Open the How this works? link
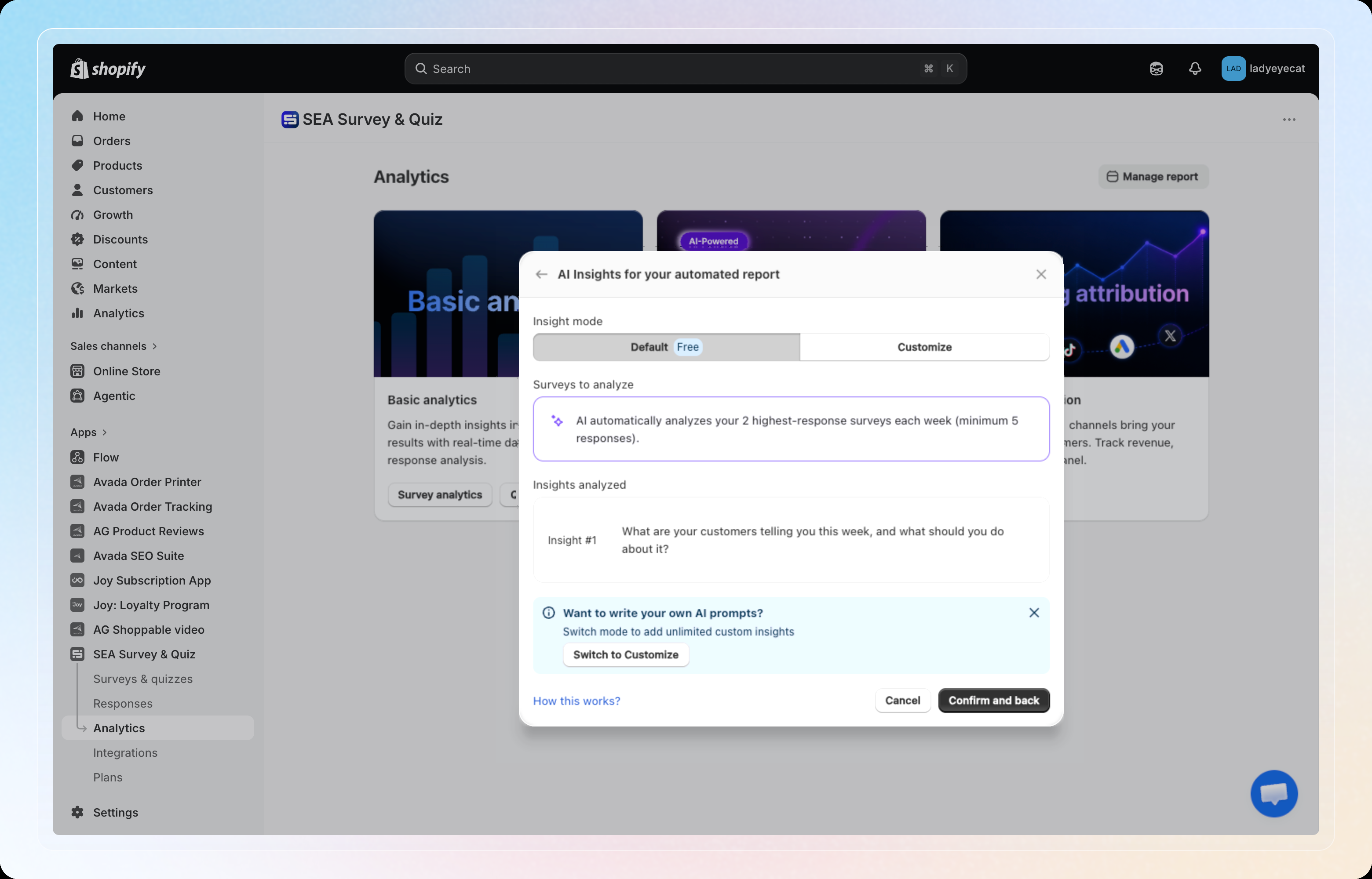Viewport: 1372px width, 879px height. tap(576, 701)
